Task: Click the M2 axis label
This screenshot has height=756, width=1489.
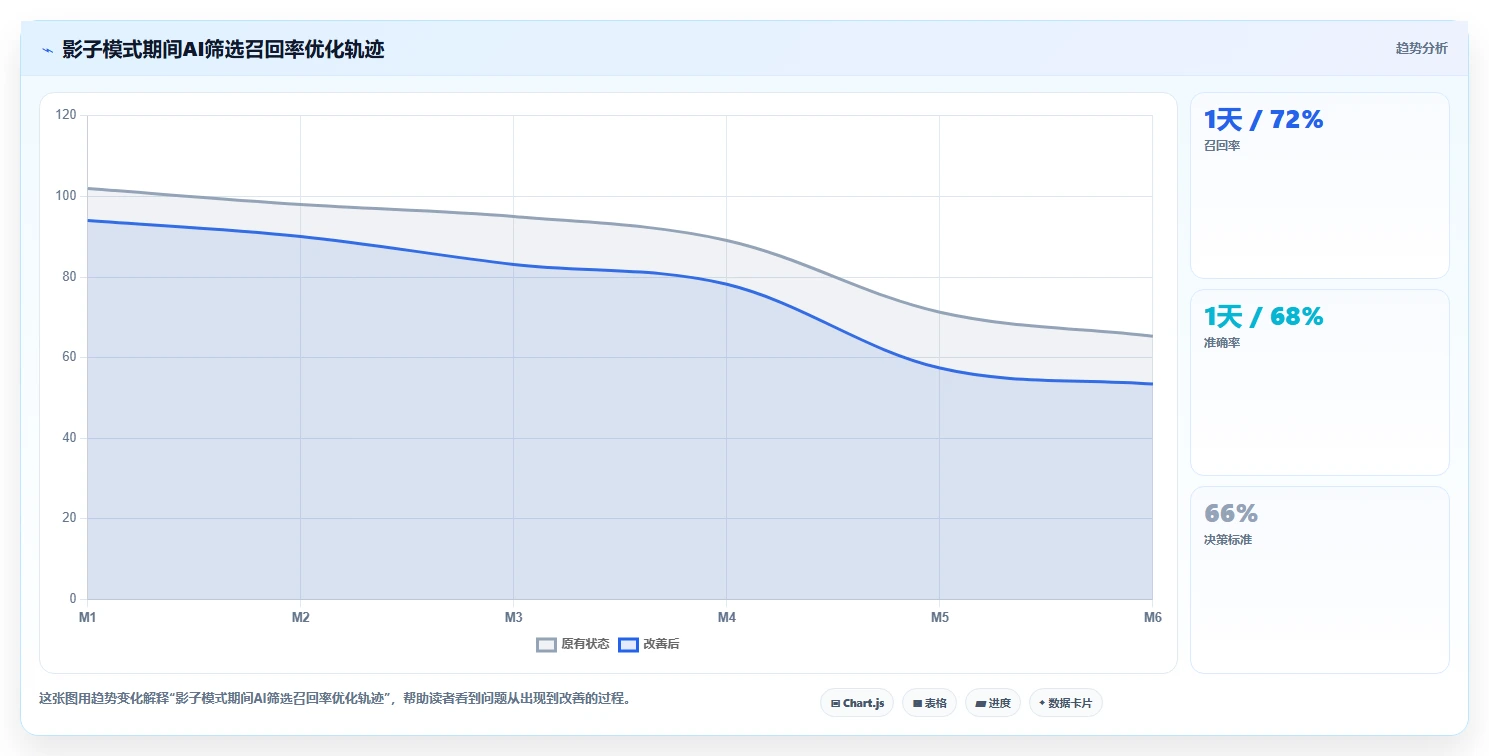Action: 301,617
